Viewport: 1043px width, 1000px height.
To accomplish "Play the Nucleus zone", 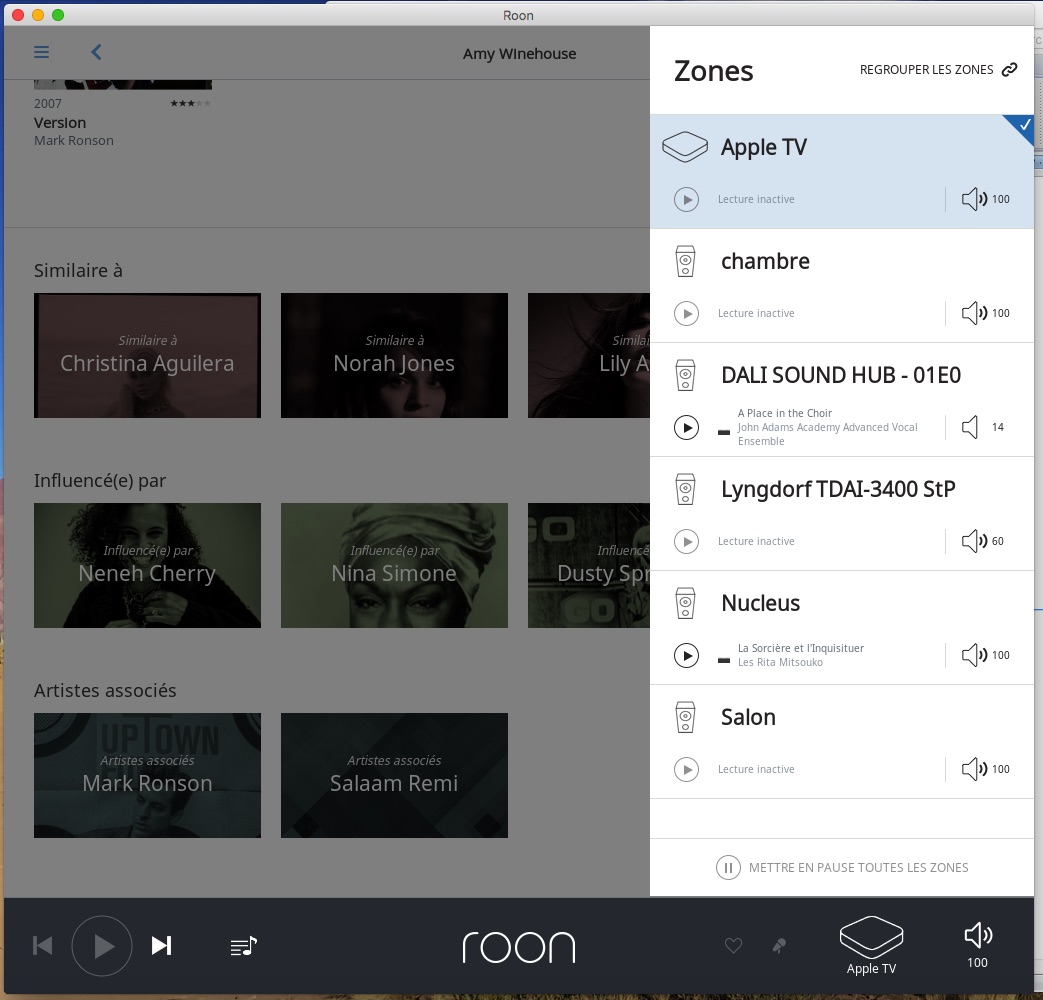I will [686, 655].
